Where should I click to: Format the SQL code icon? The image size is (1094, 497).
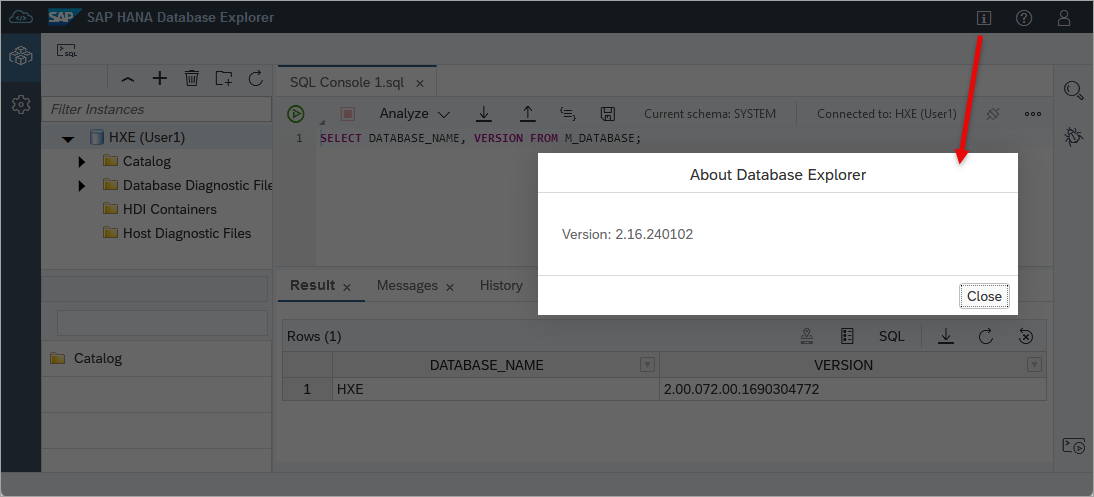(568, 113)
